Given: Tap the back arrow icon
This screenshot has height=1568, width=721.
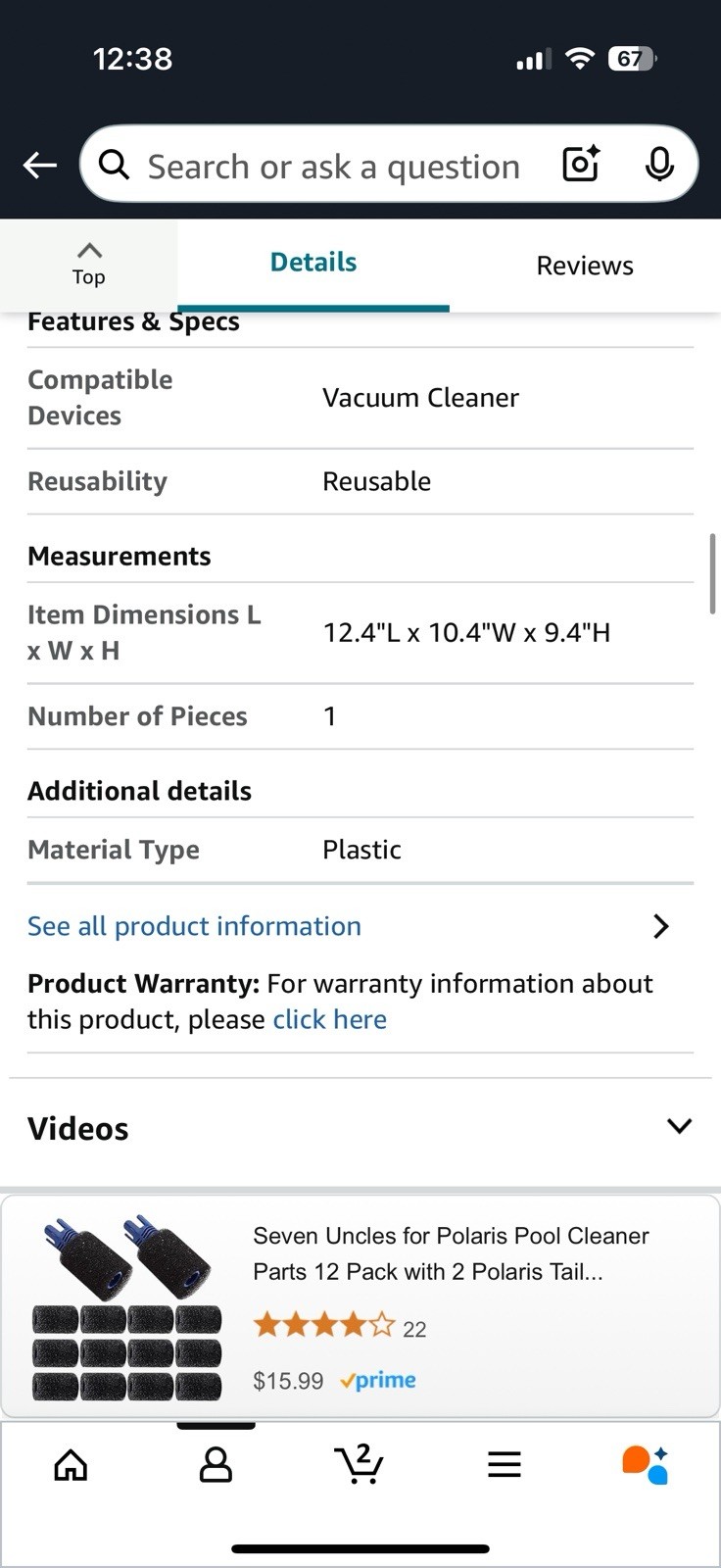Looking at the screenshot, I should click(40, 165).
